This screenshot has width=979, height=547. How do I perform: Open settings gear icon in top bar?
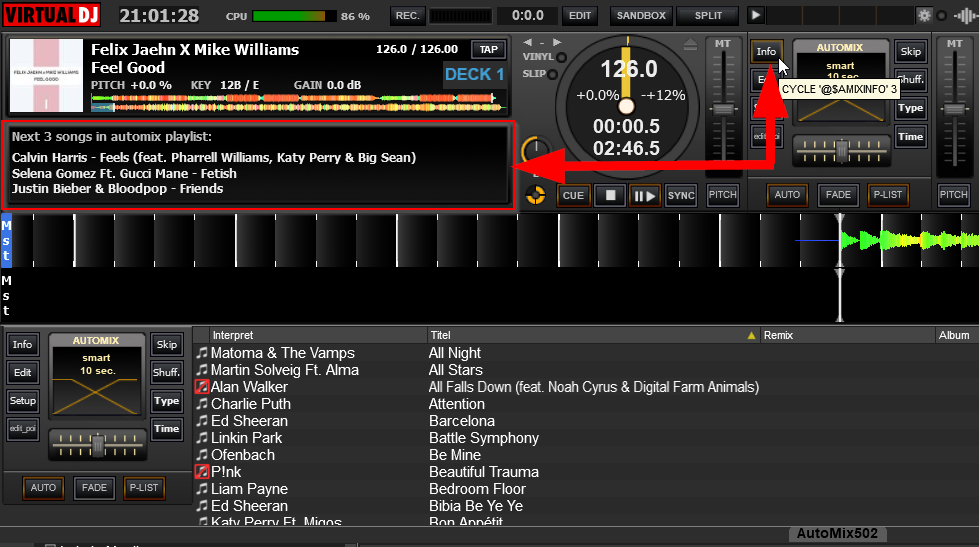coord(924,16)
